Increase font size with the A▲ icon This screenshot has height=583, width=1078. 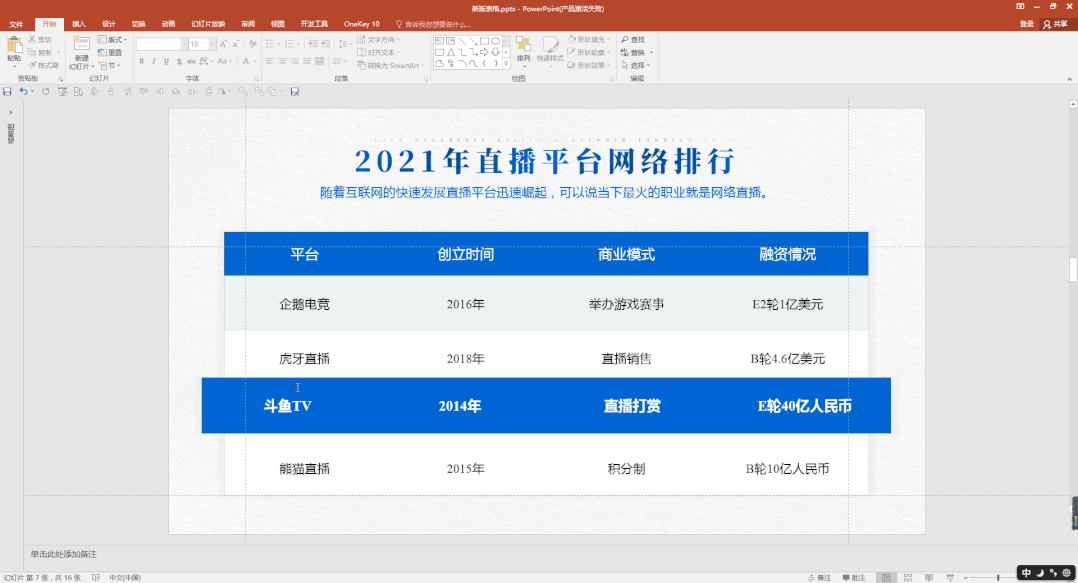point(223,44)
